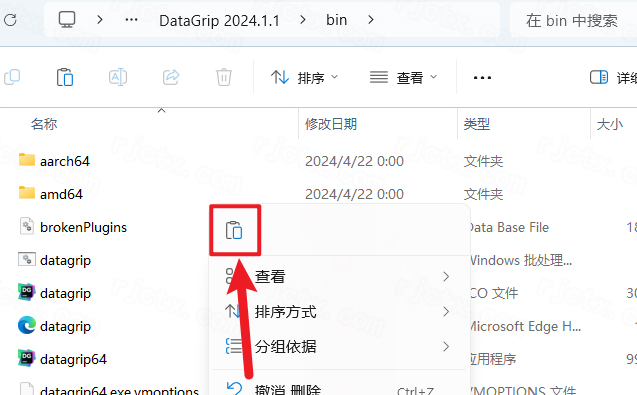
Task: Click the Copy toolbar icon
Action: coord(12,77)
